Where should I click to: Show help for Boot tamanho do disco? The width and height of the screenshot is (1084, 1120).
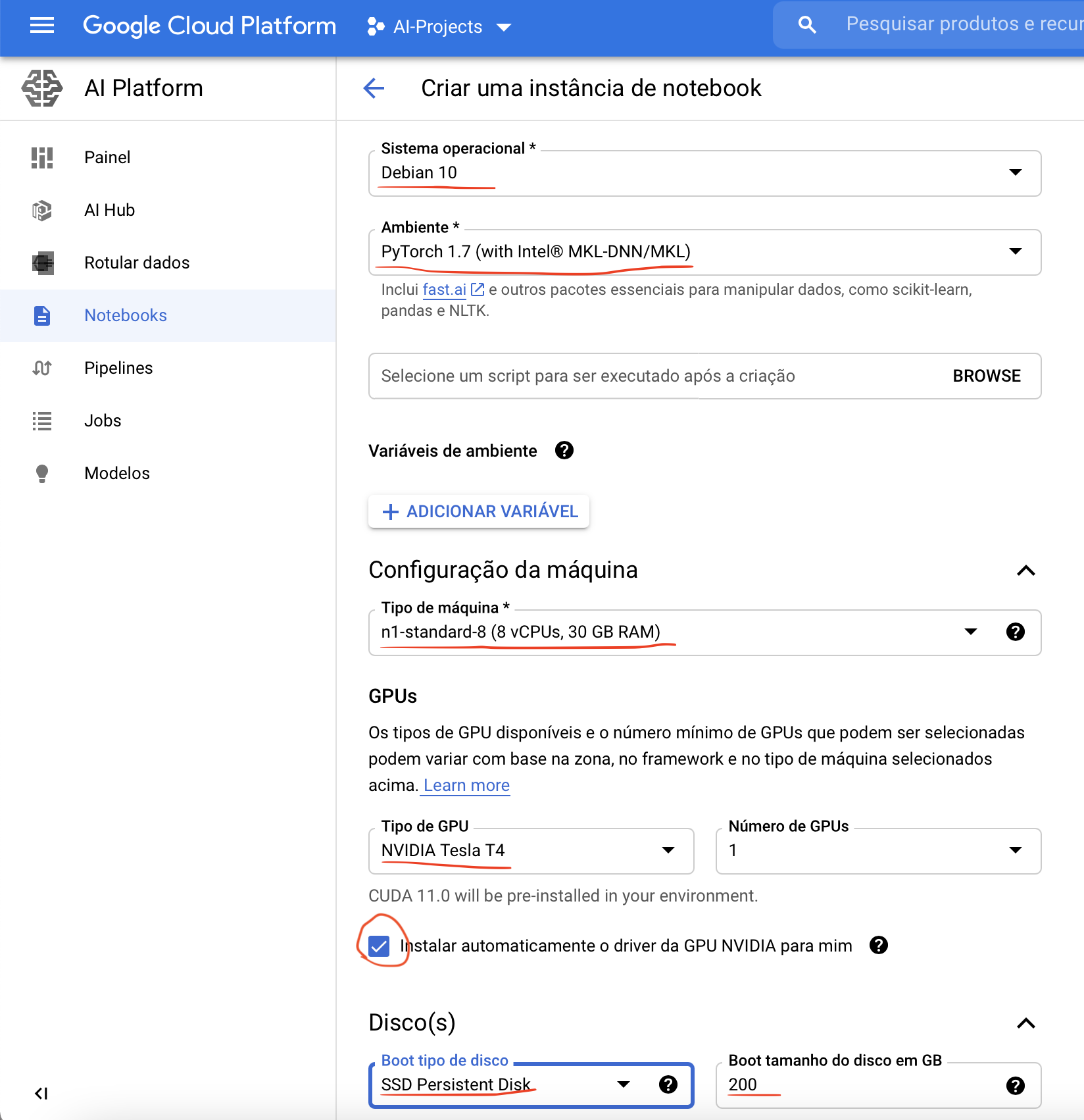point(1015,1086)
